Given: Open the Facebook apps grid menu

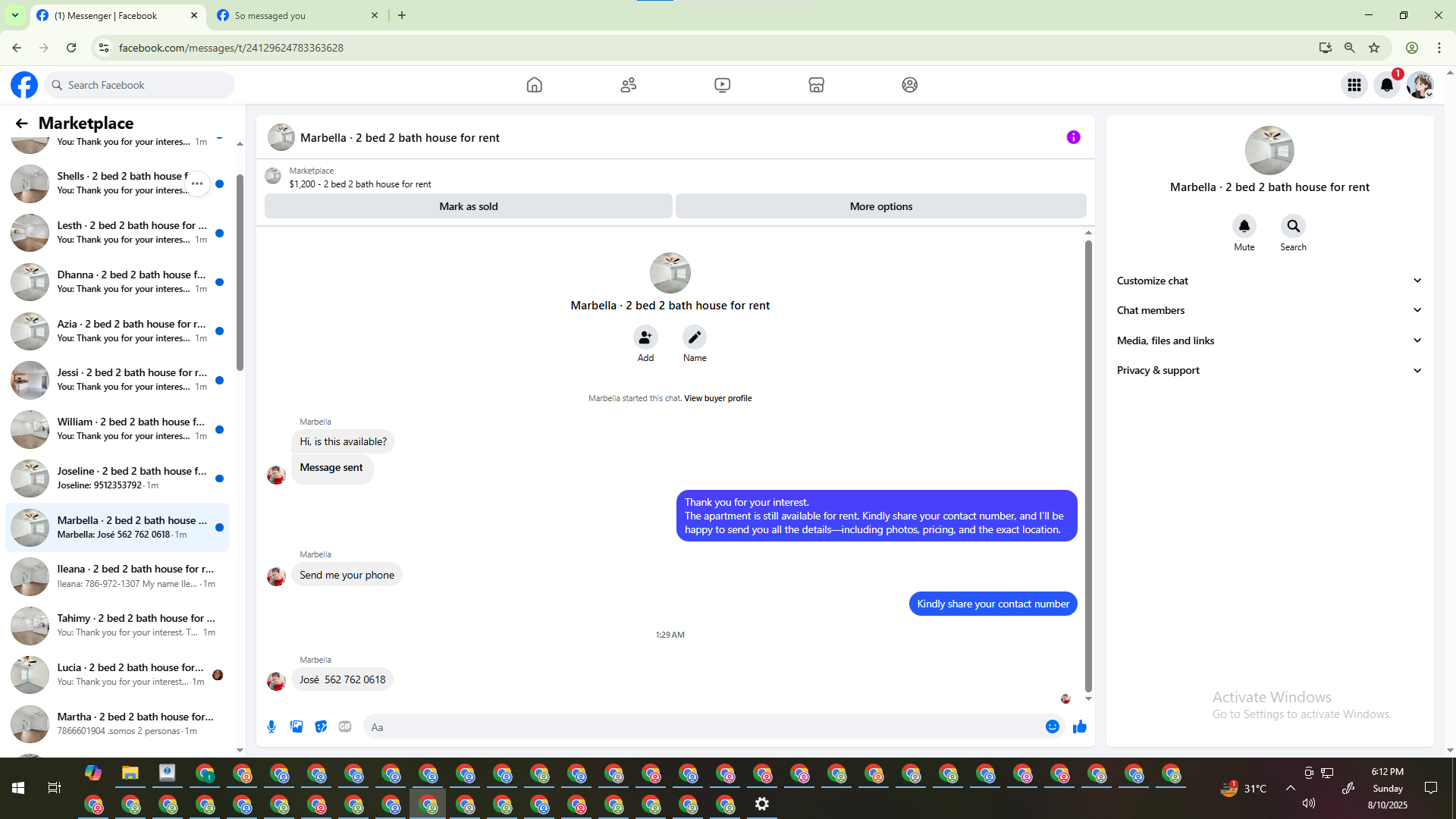Looking at the screenshot, I should (x=1354, y=85).
